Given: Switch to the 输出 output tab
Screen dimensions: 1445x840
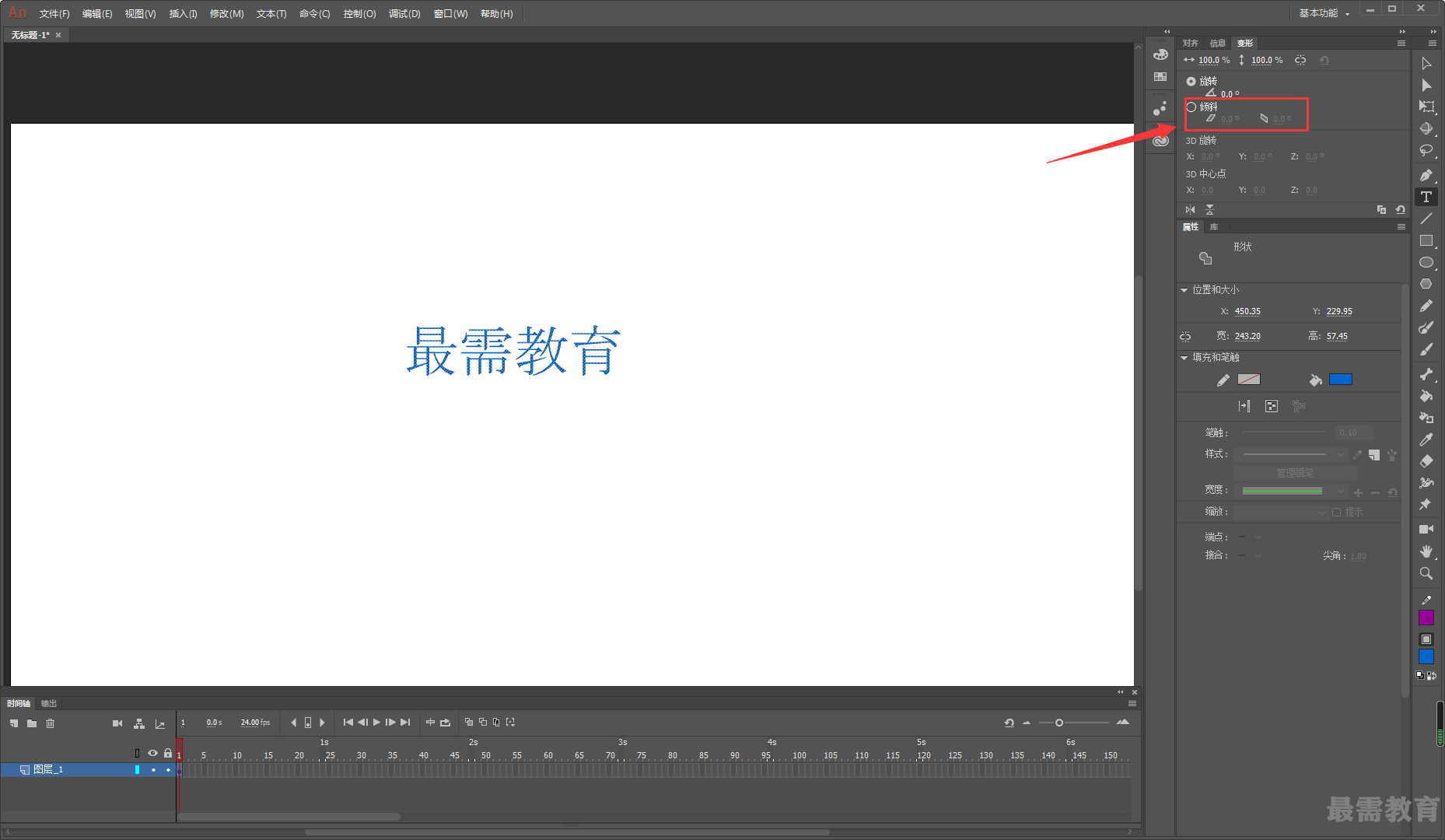Looking at the screenshot, I should (x=49, y=704).
